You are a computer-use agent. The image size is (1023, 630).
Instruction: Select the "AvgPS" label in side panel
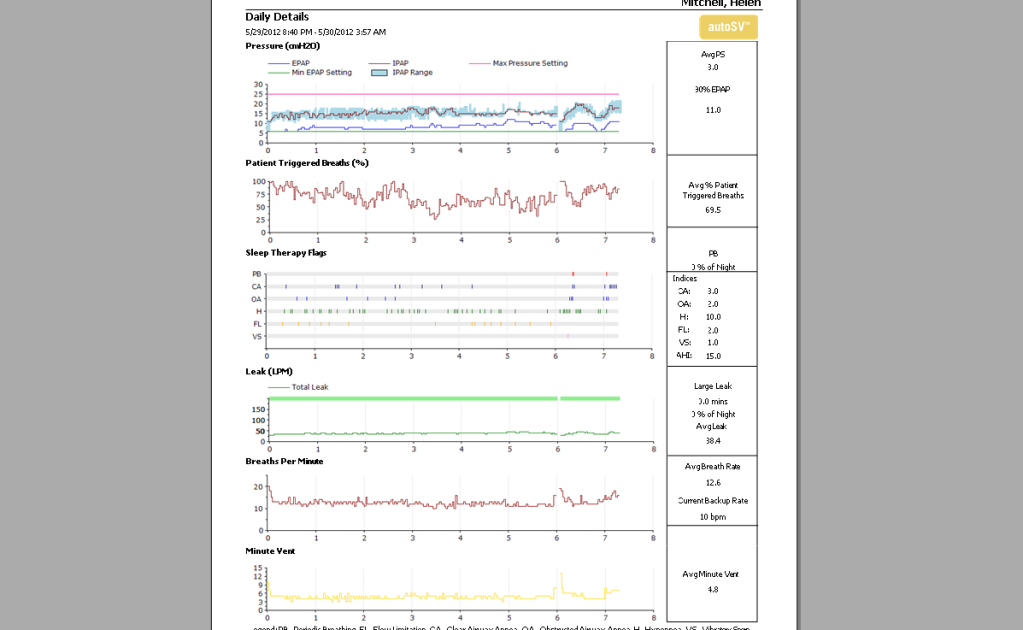point(712,55)
